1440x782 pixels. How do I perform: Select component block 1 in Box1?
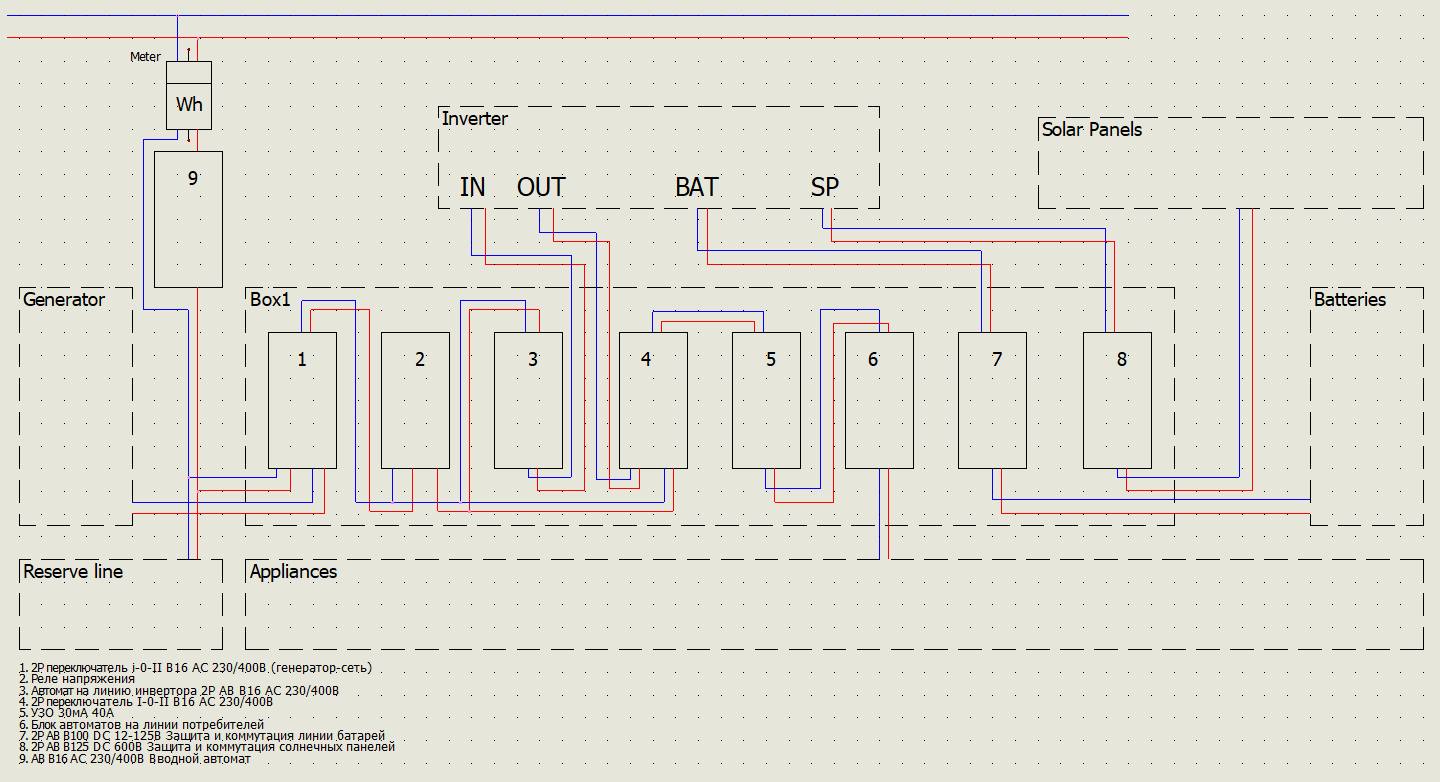coord(302,400)
